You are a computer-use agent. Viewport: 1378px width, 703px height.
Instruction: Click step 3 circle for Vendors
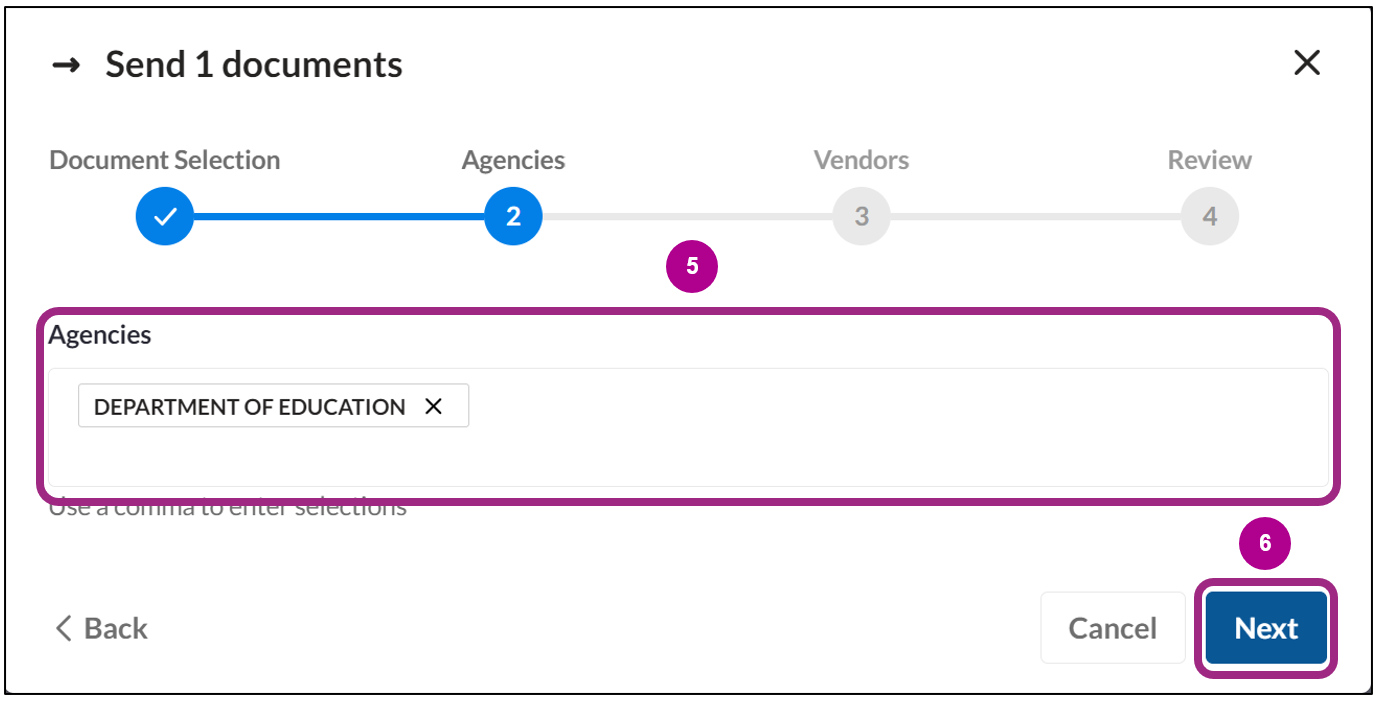(x=861, y=215)
